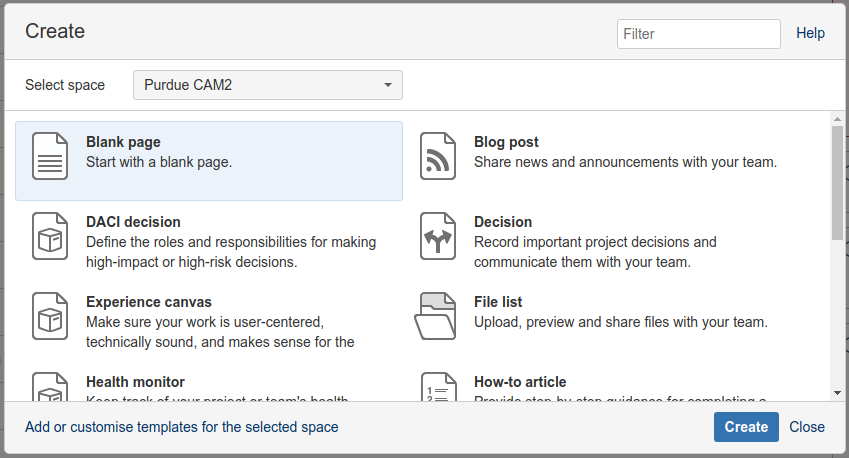Click the Blog post RSS icon

point(438,156)
